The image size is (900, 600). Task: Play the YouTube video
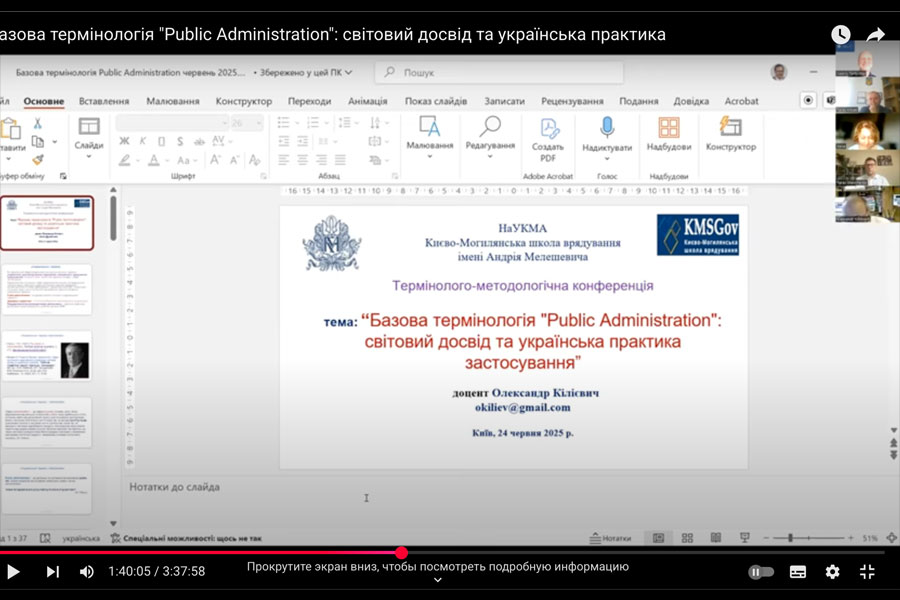14,572
